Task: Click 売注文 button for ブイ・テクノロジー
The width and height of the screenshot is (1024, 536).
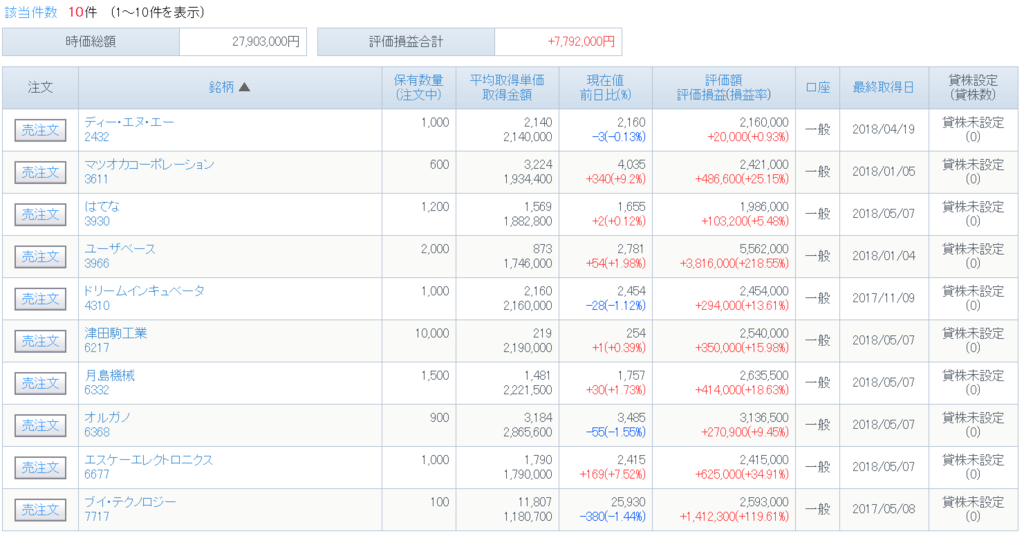Action: click(40, 510)
